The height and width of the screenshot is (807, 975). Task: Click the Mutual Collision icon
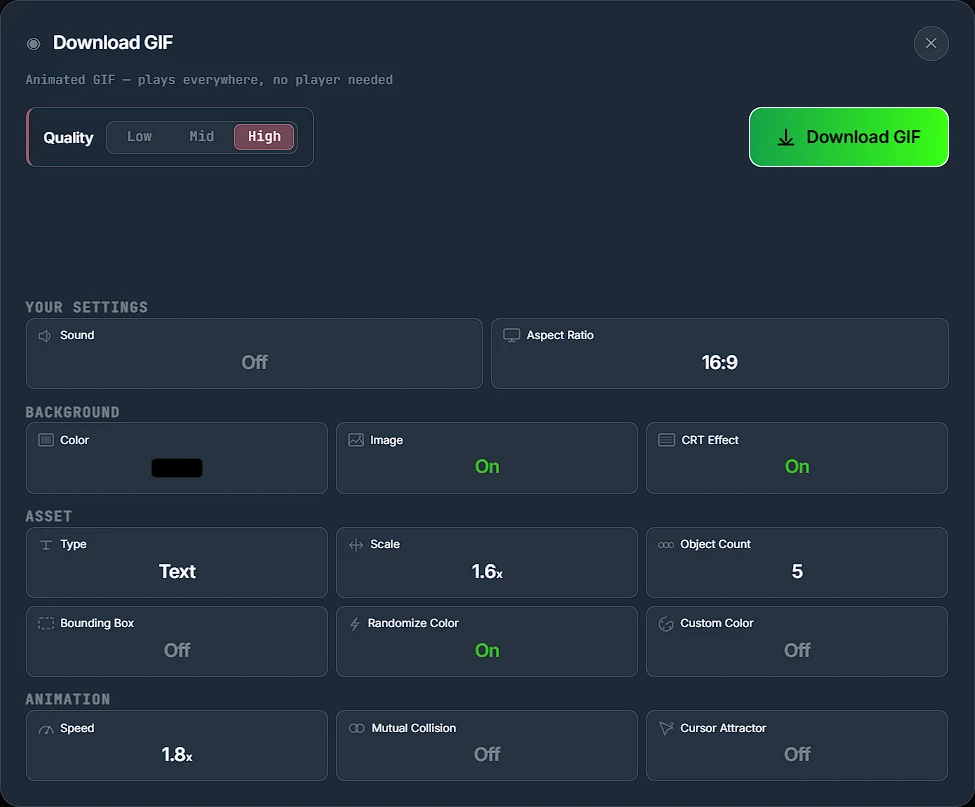coord(356,728)
